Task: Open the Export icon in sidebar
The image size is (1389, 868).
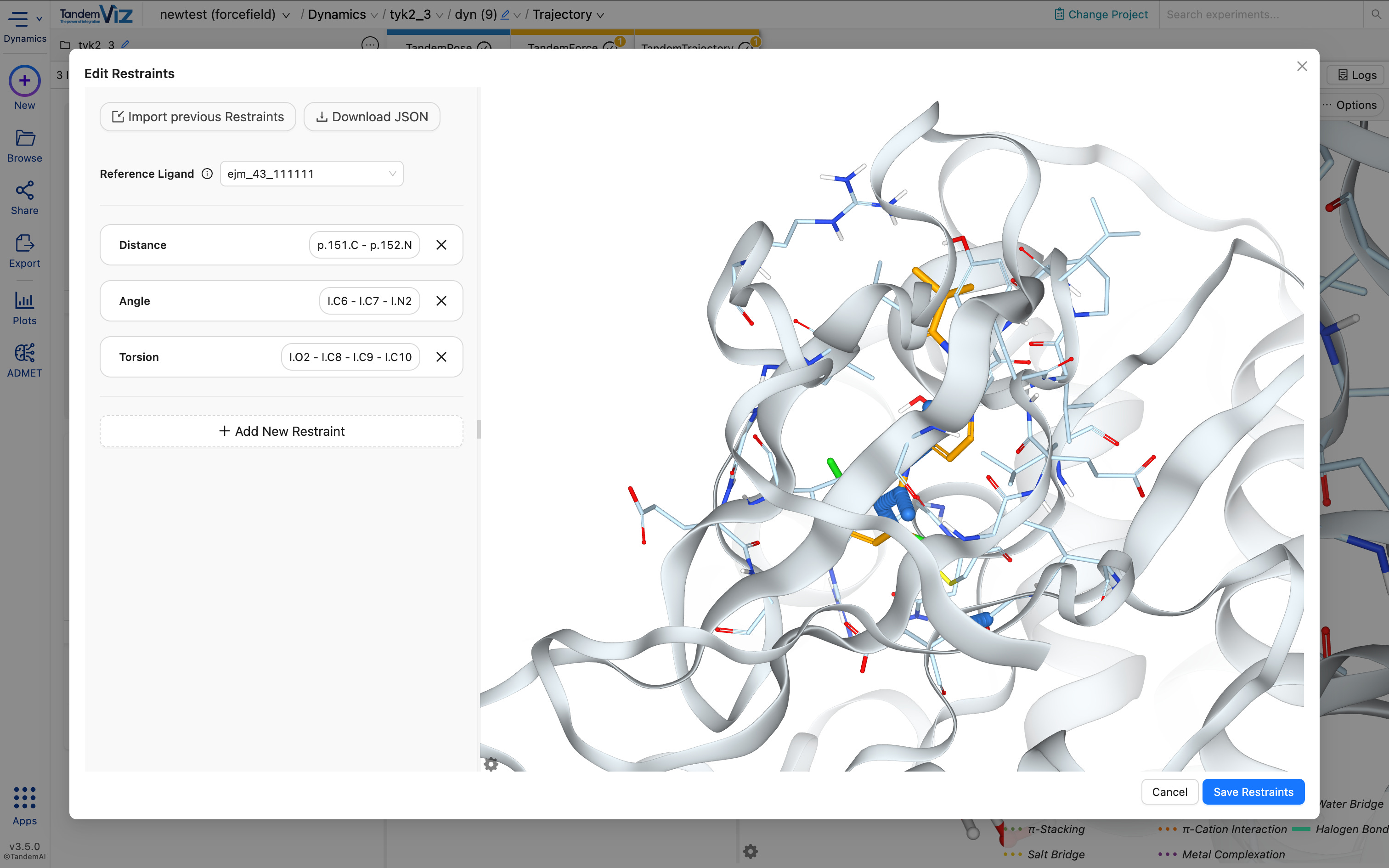Action: click(x=25, y=243)
